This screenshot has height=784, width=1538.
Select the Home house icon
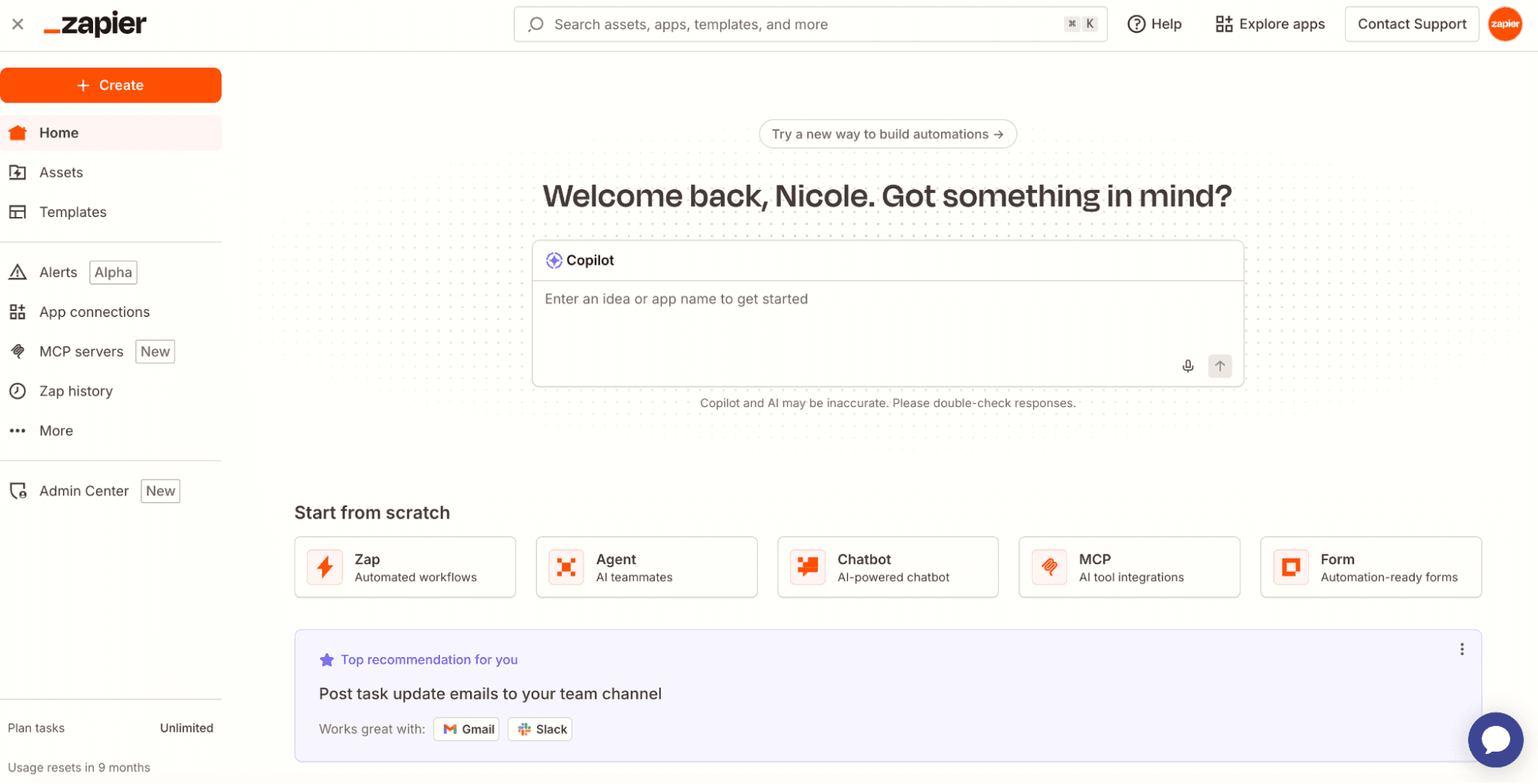18,133
